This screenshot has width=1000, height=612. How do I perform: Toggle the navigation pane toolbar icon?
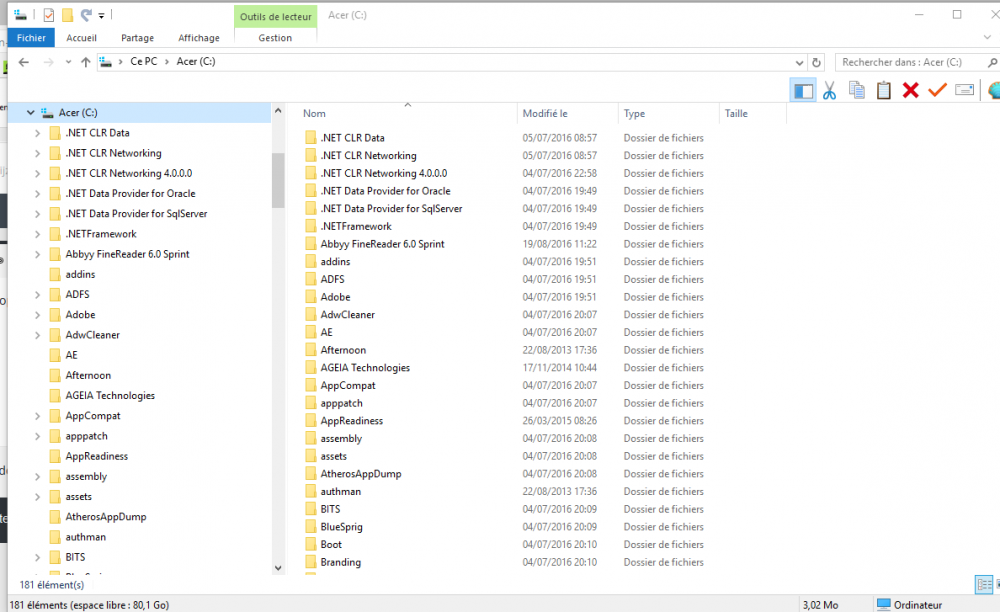(803, 91)
